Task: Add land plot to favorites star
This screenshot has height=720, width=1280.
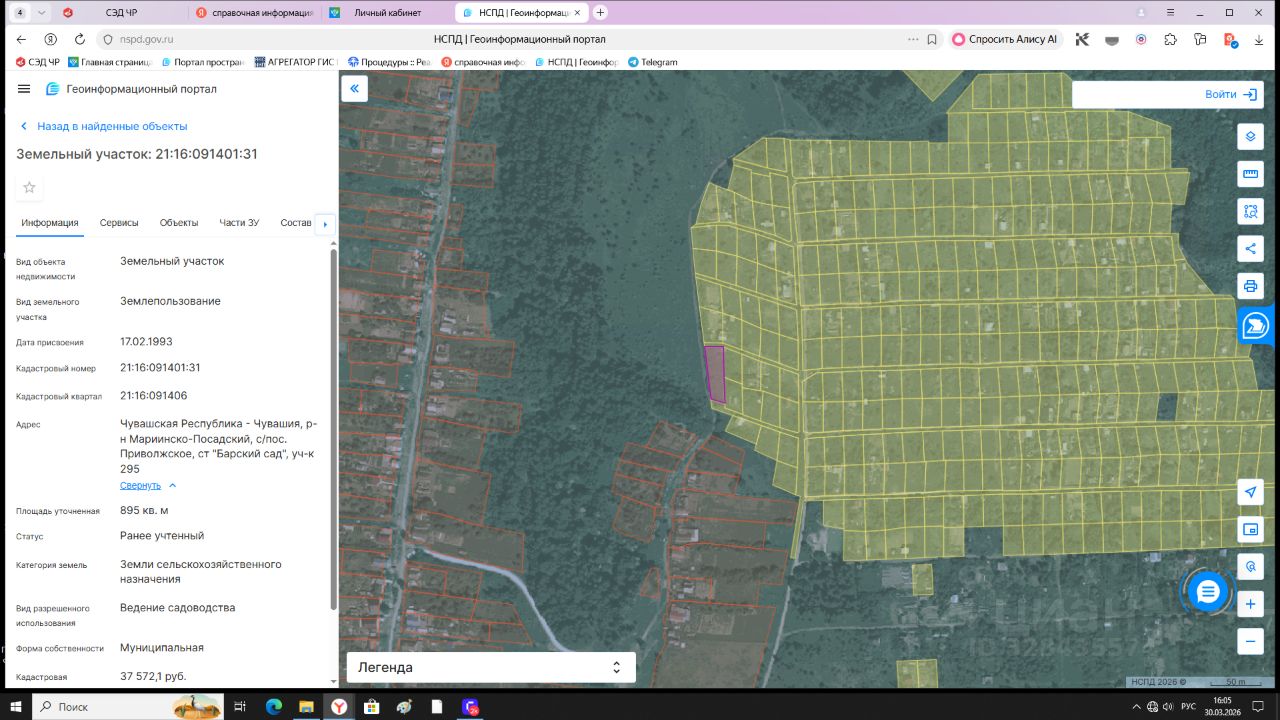Action: point(29,187)
